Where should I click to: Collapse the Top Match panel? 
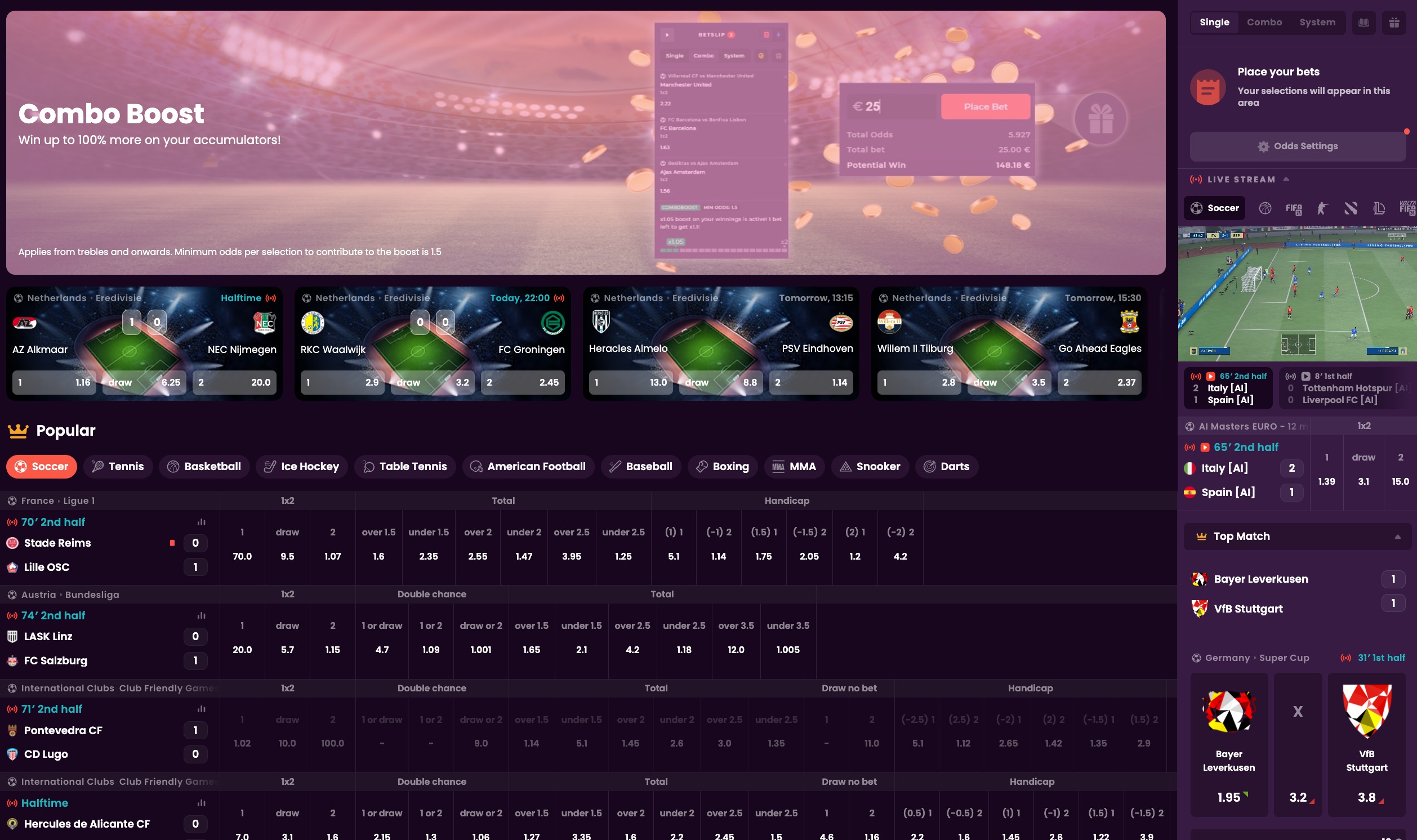tap(1397, 537)
